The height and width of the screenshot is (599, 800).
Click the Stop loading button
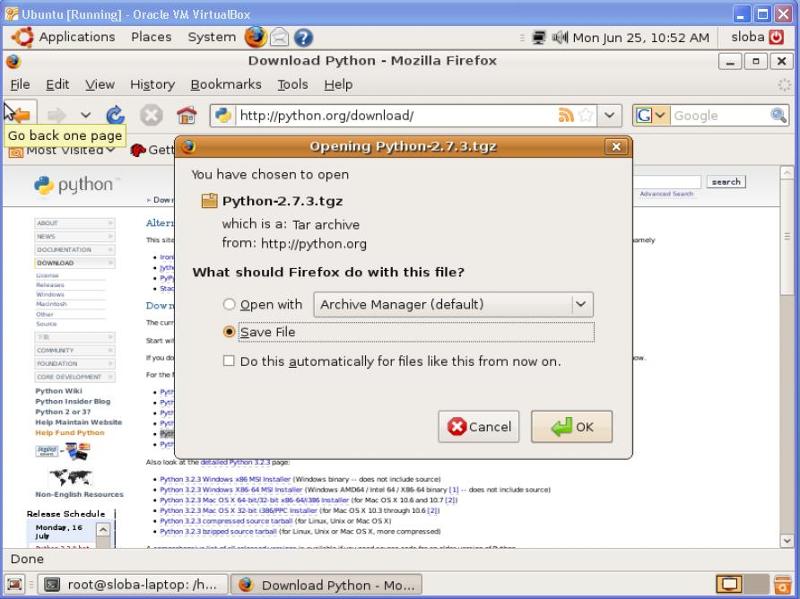pos(151,116)
